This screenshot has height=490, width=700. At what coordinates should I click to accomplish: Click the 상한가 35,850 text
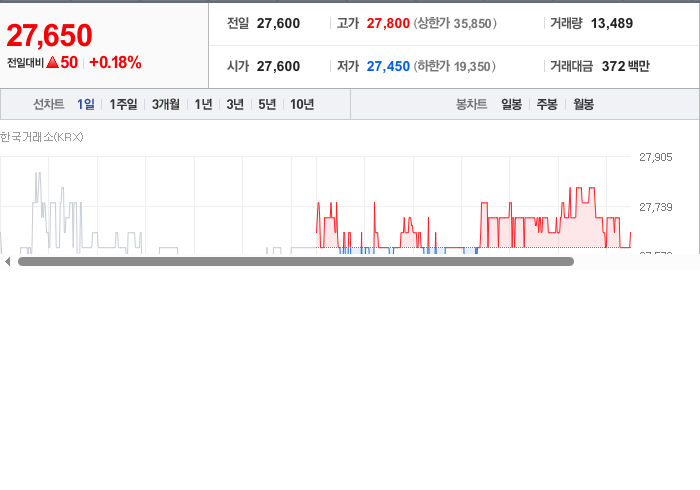tap(455, 23)
